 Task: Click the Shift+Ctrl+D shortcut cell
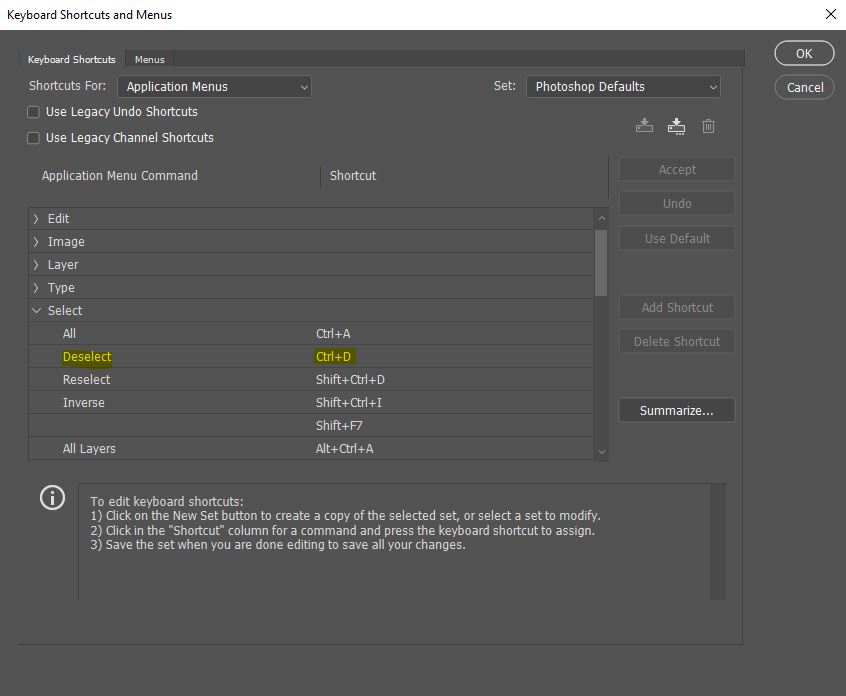[350, 380]
